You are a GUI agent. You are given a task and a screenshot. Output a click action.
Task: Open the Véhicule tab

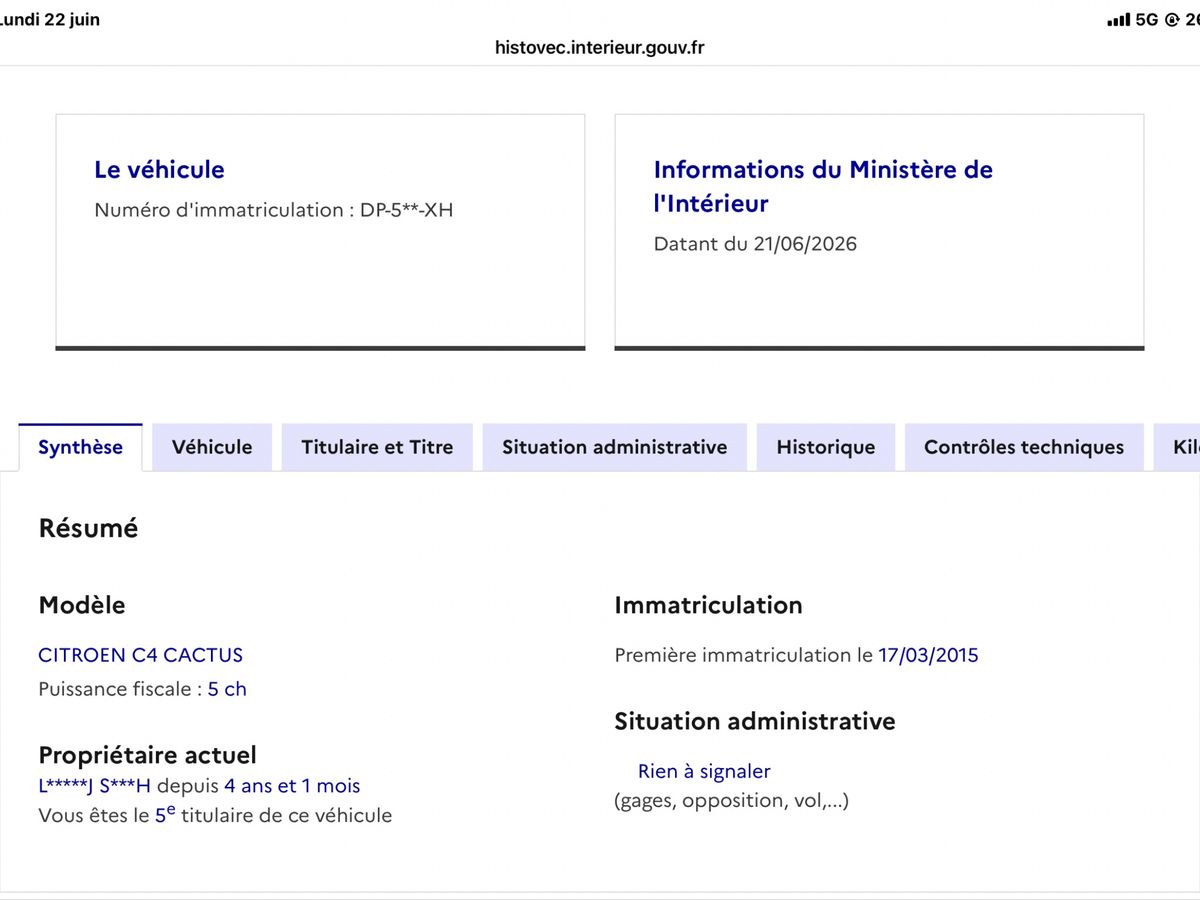212,447
